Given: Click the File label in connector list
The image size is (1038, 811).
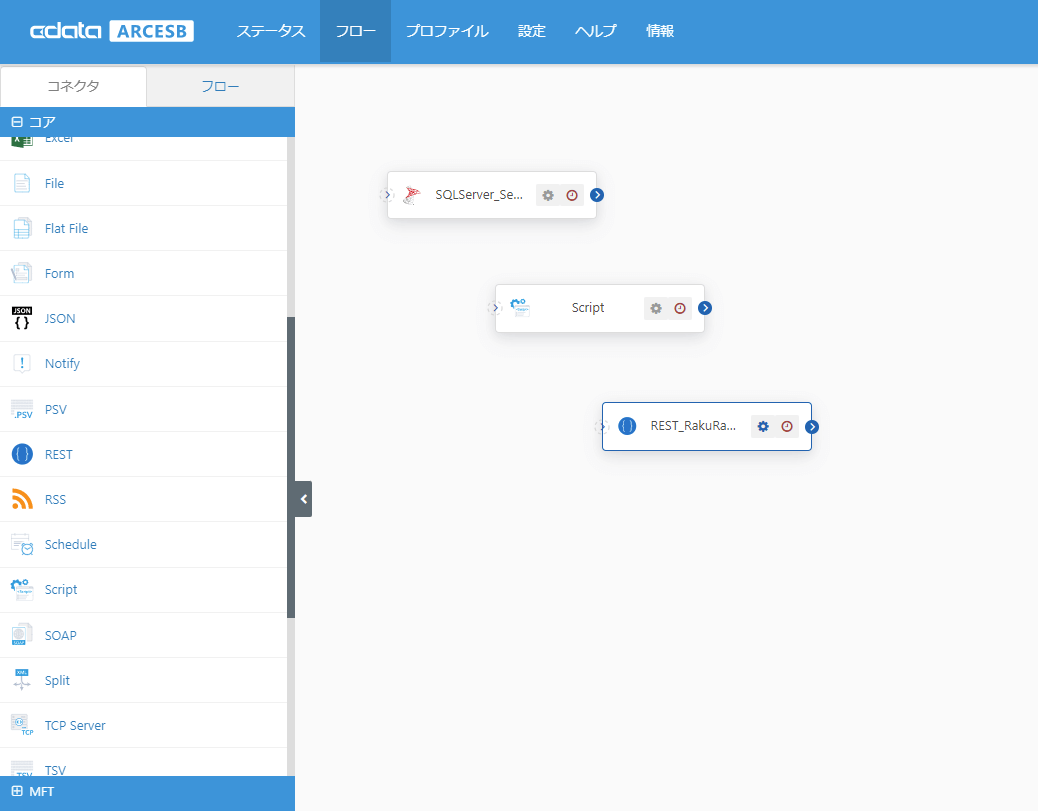Looking at the screenshot, I should click(54, 183).
